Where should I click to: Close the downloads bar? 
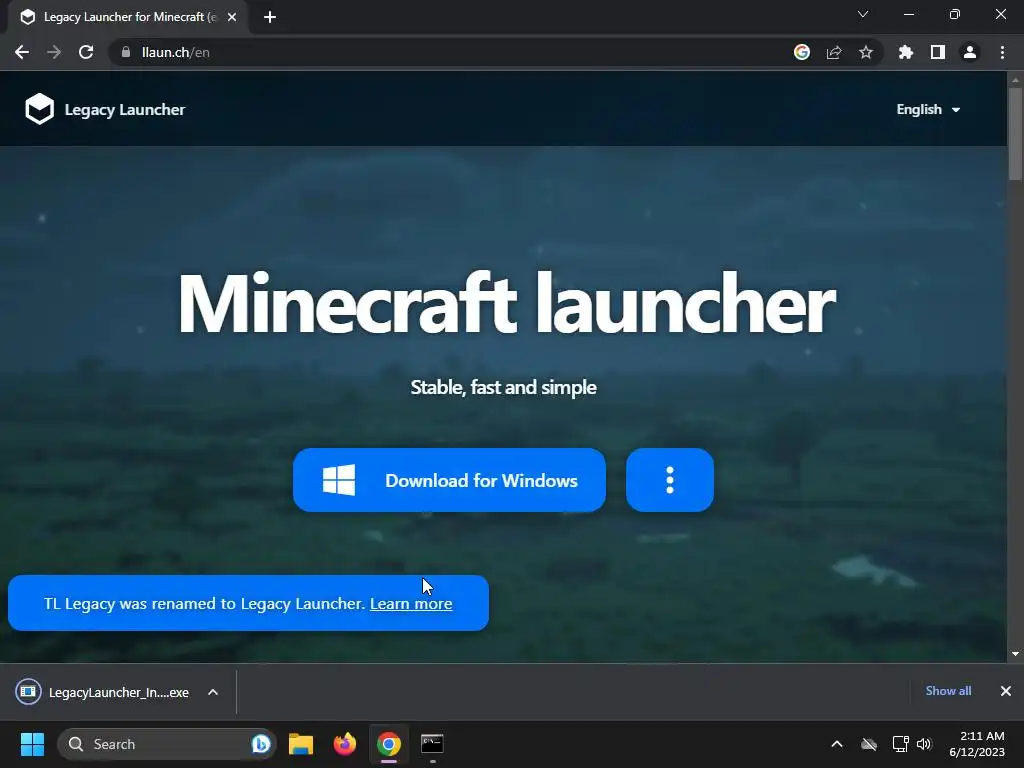pos(1006,691)
